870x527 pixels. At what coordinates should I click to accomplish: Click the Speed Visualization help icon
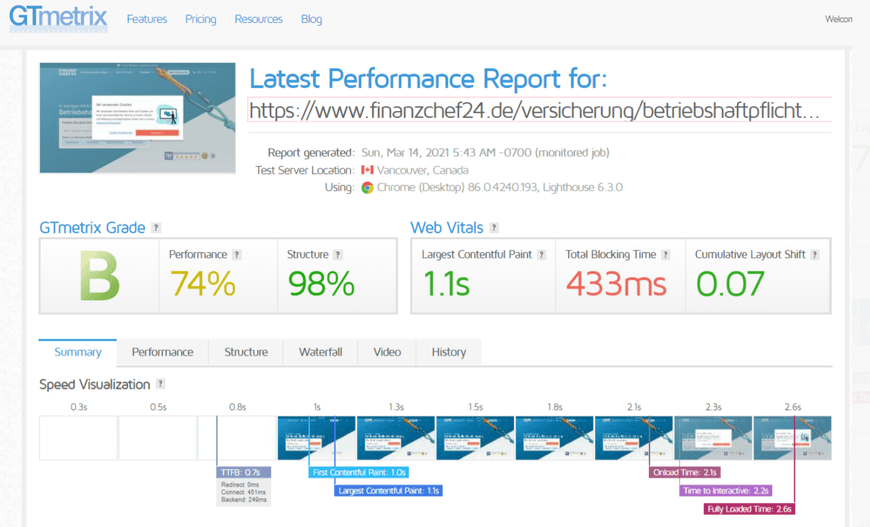160,384
